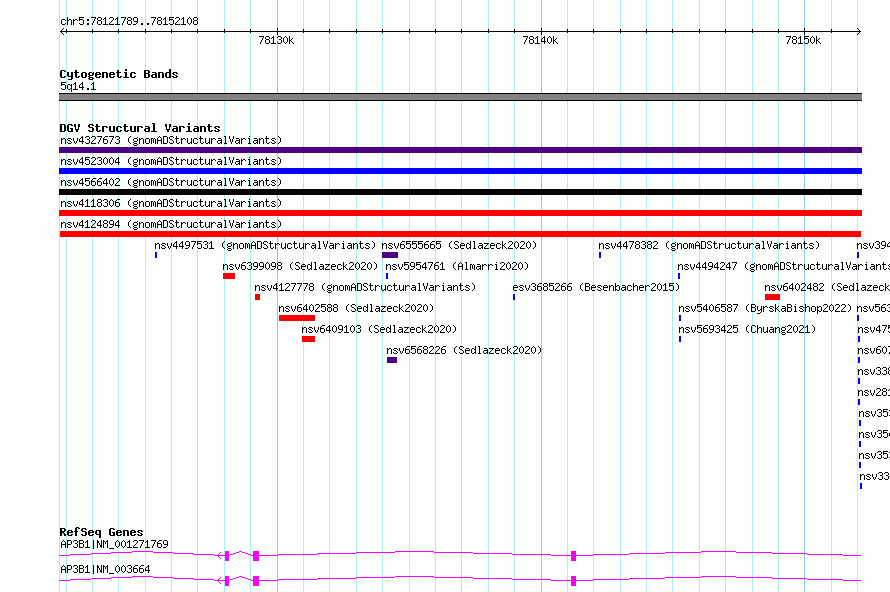Click the blue nsv4497531 variant marker
This screenshot has width=890, height=592.
[156, 255]
